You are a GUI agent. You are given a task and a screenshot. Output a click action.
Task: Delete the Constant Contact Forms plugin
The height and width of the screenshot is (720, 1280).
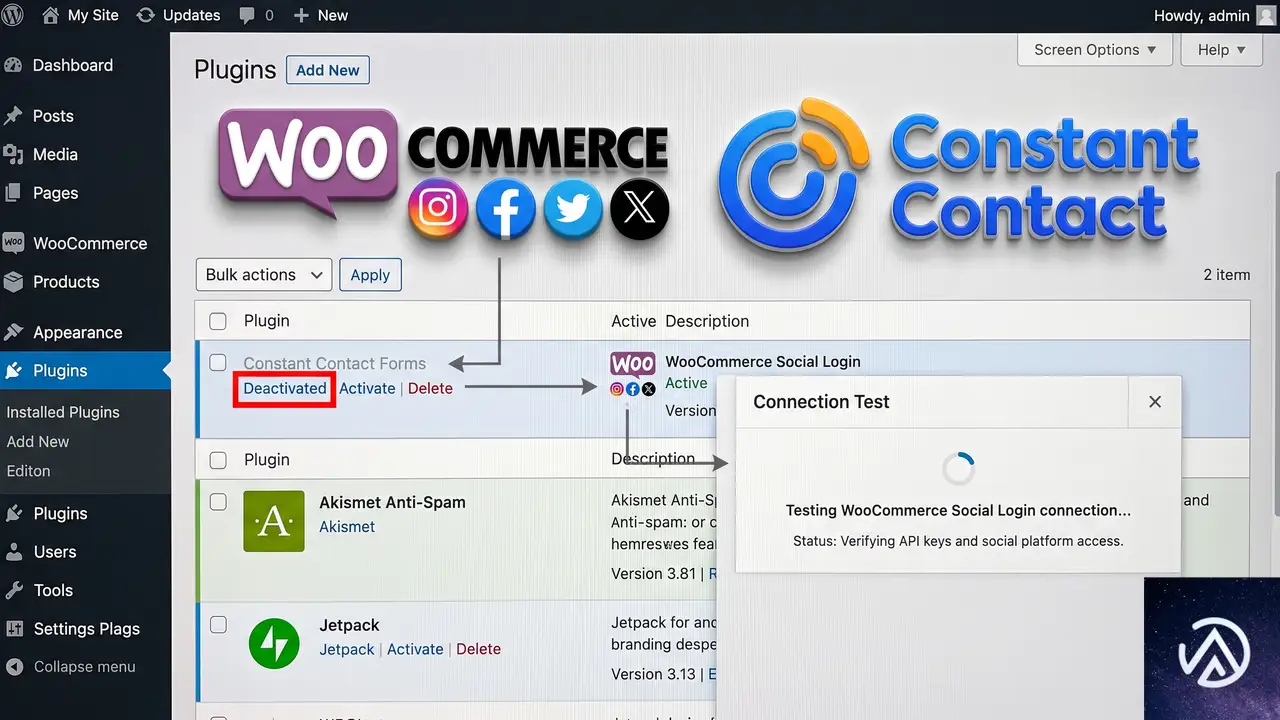point(430,388)
